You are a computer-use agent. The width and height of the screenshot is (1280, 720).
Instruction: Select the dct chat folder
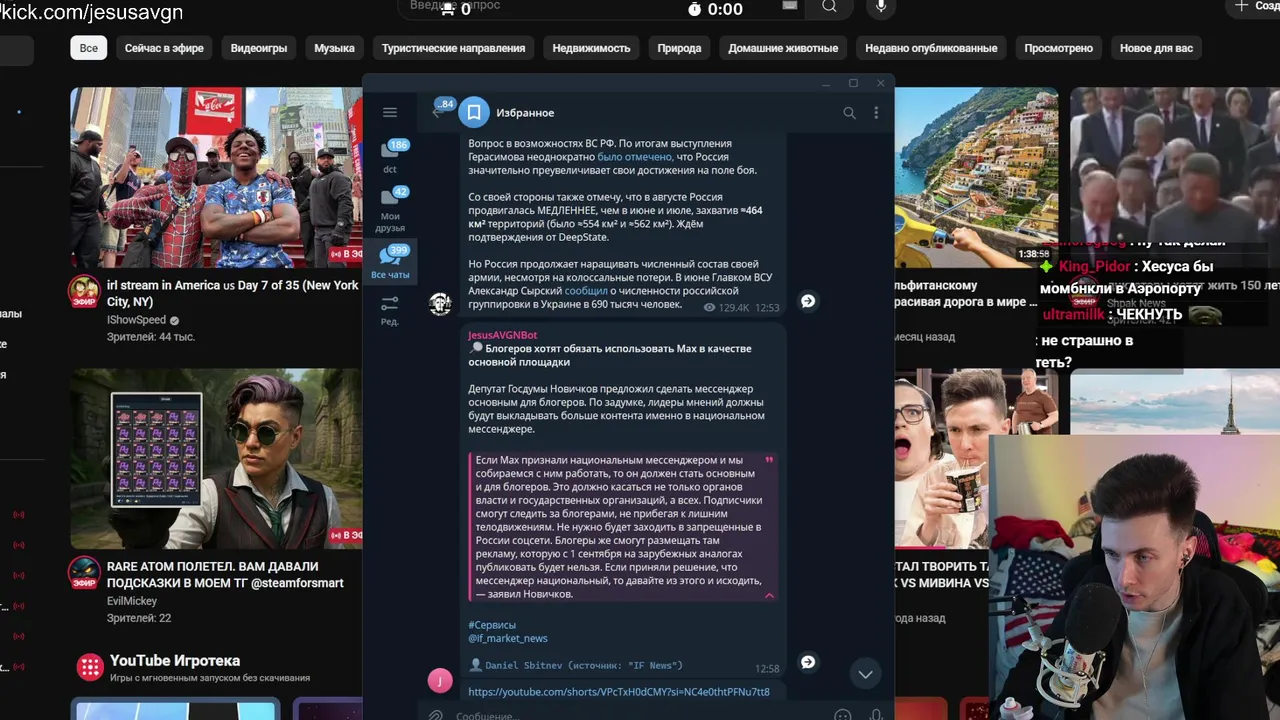(390, 157)
